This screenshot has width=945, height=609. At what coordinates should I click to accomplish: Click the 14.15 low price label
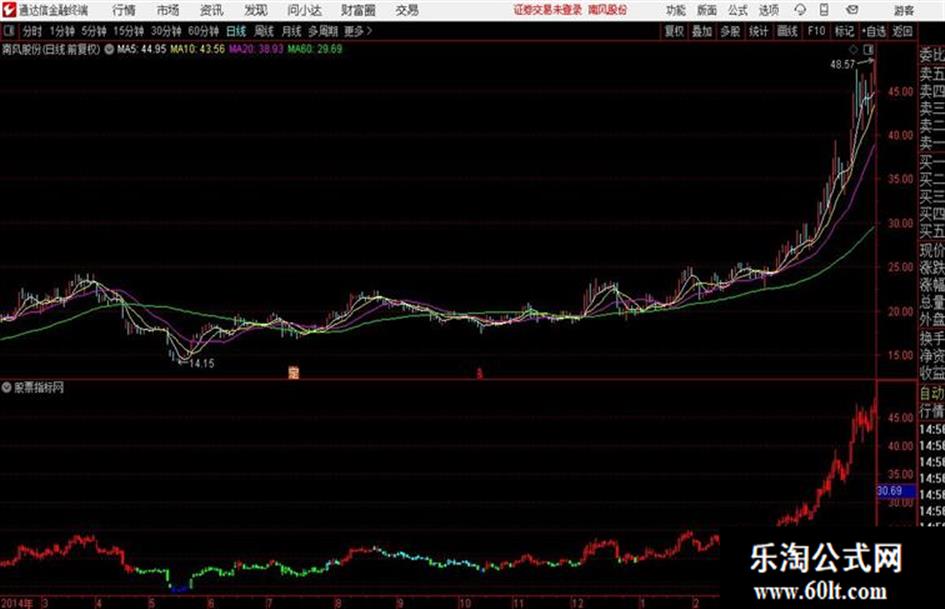[202, 364]
